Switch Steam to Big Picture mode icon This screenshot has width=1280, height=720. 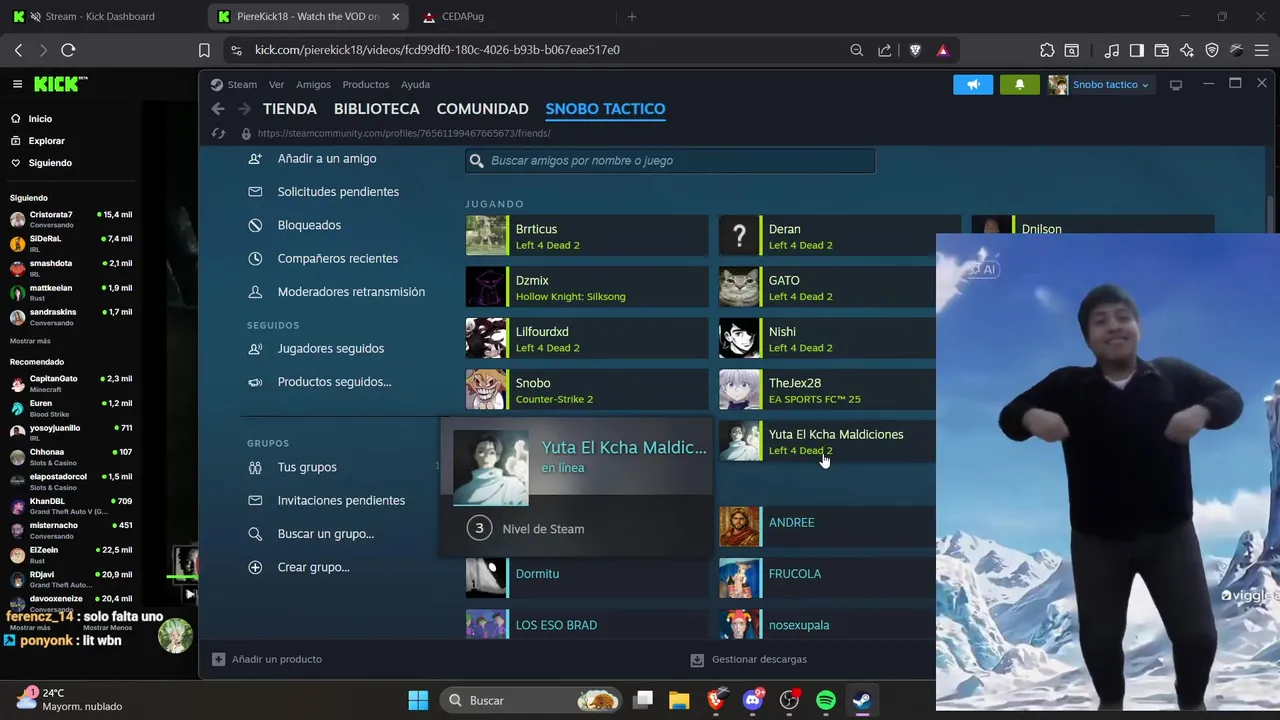1176,85
